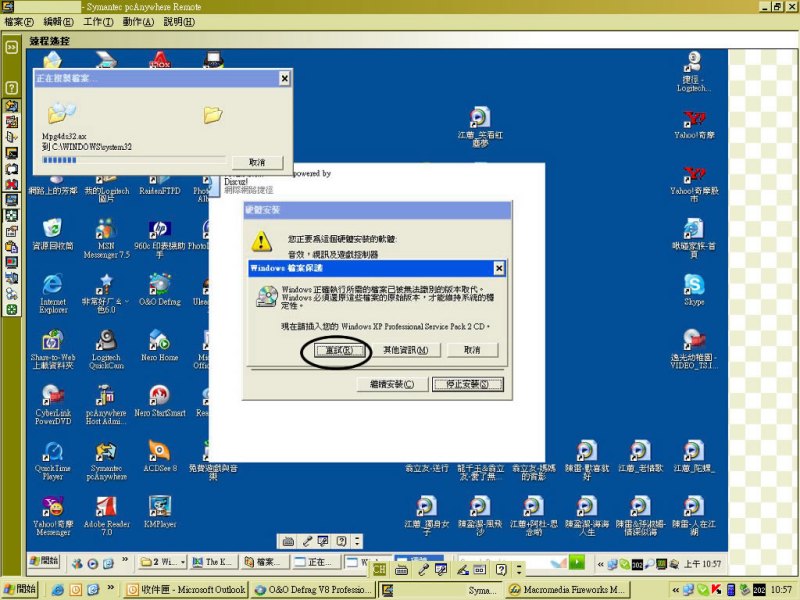Click the 檔案... button on the remote taskbar

coord(266,562)
